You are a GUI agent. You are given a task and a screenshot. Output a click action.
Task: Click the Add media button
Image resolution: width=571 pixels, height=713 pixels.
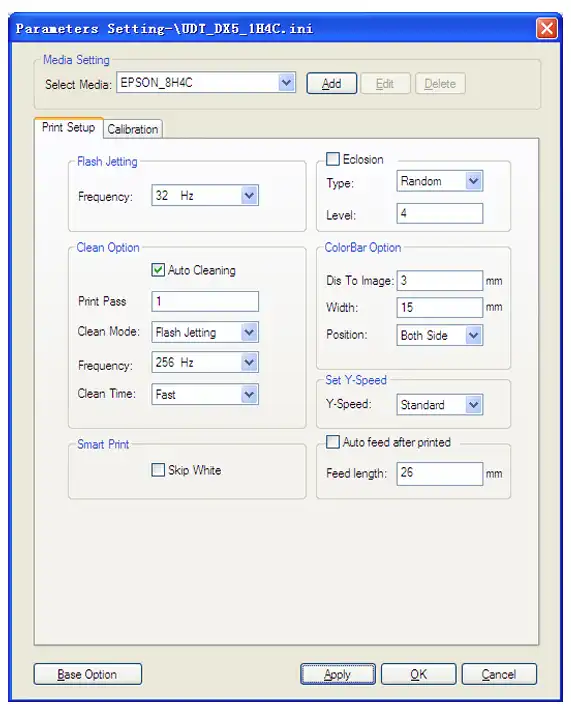[331, 84]
